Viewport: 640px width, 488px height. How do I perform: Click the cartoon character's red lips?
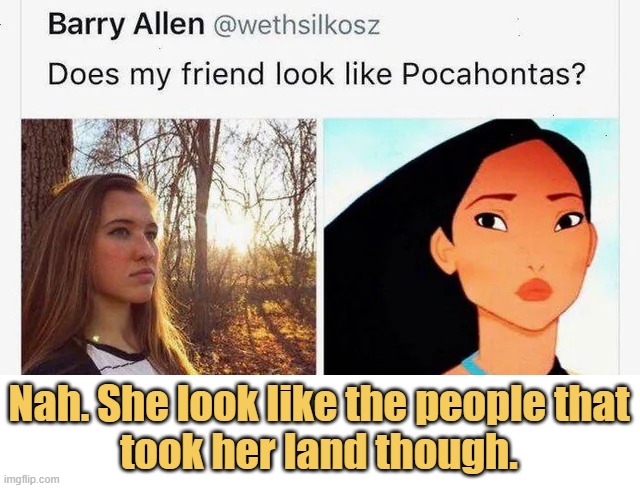tap(534, 289)
